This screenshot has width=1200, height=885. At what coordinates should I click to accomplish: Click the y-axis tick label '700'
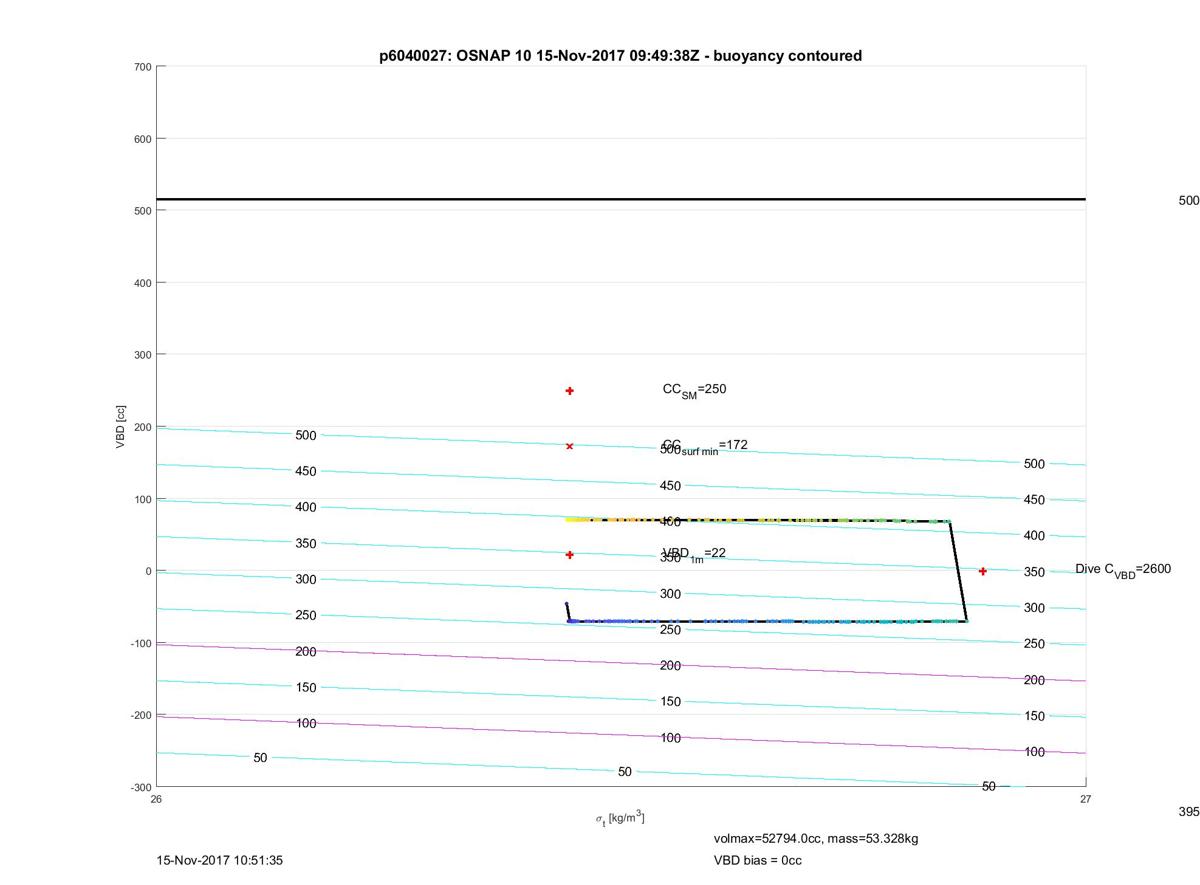[141, 67]
